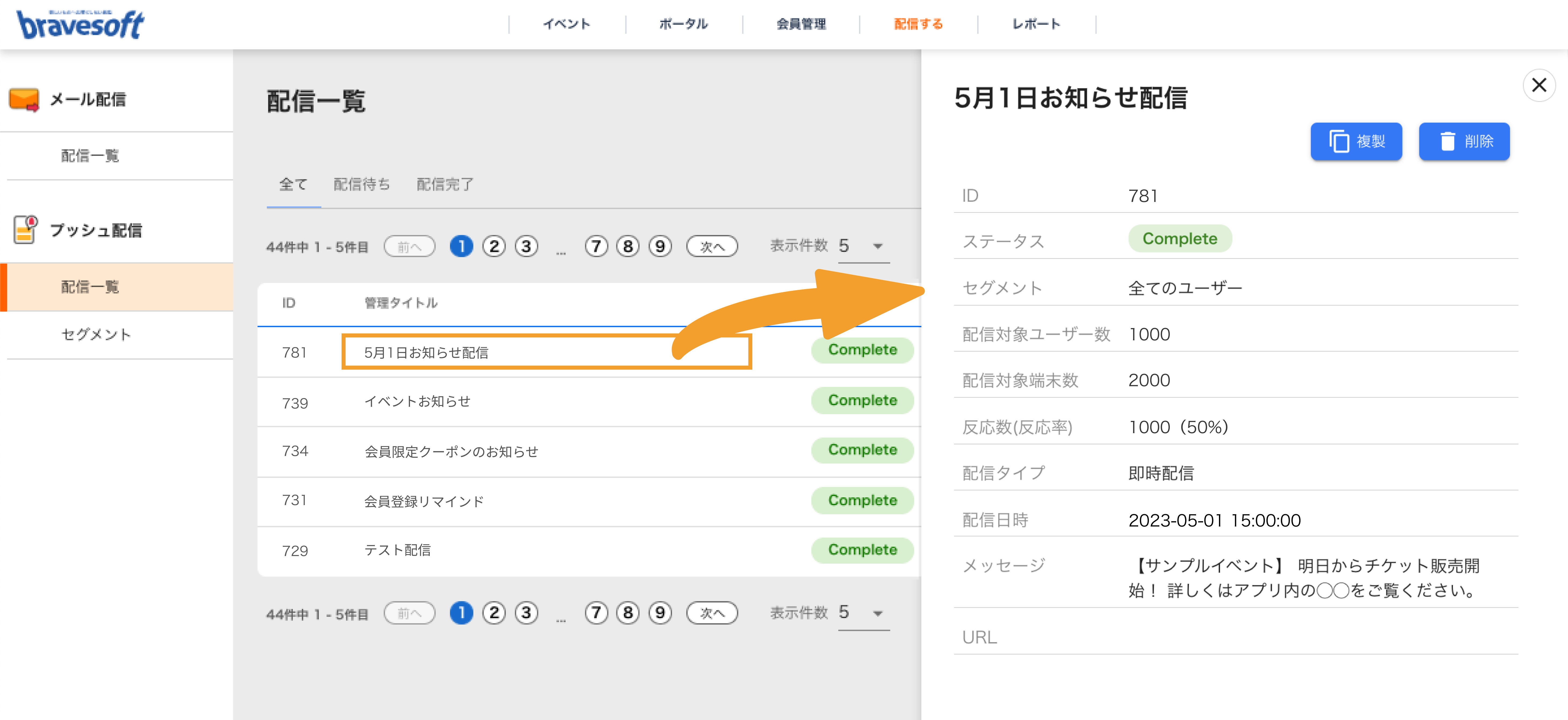
Task: Go to page 2 in top pagination
Action: 494,247
